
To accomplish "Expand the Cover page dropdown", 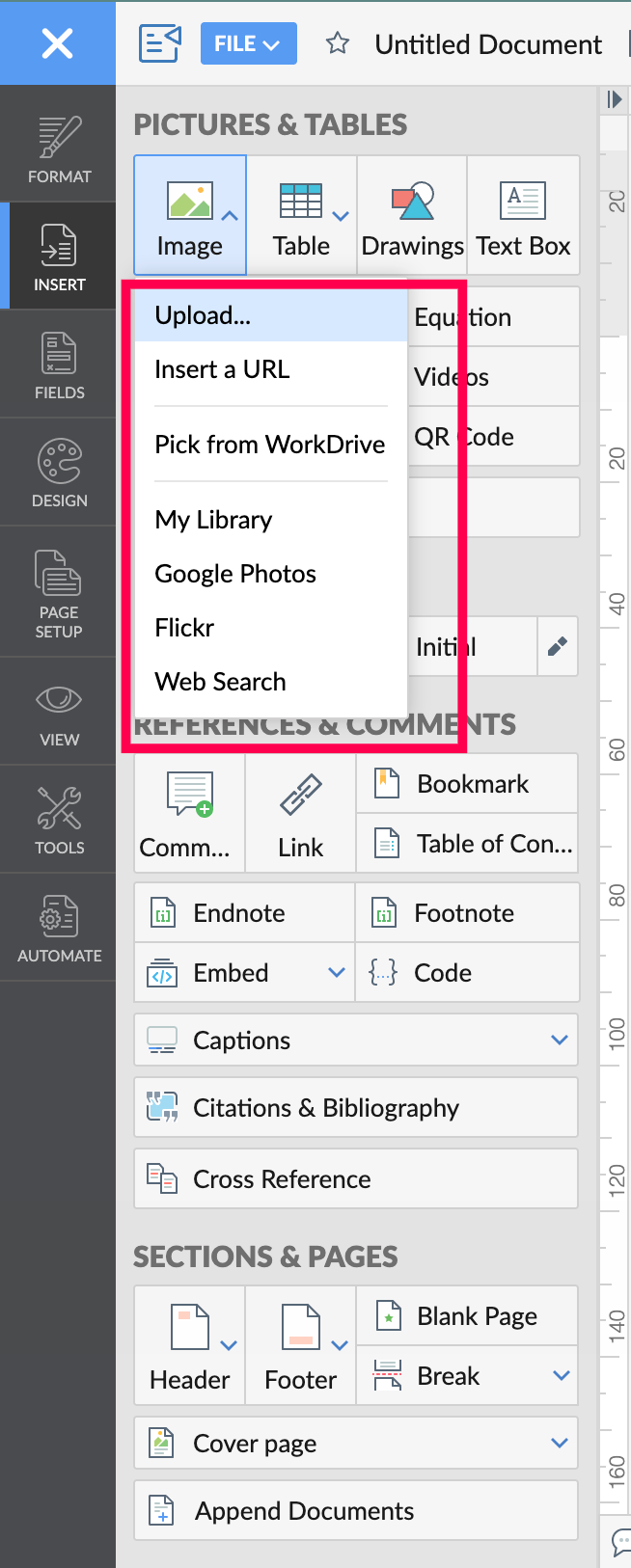I will coord(559,1444).
